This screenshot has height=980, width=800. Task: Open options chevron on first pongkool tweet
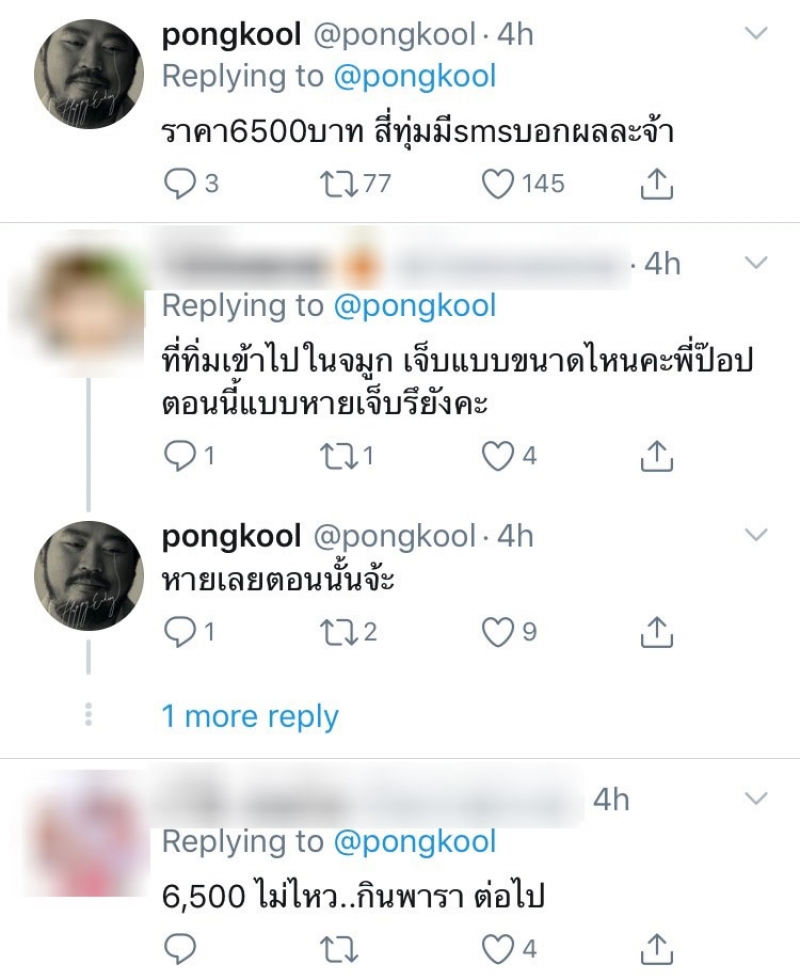coord(757,35)
